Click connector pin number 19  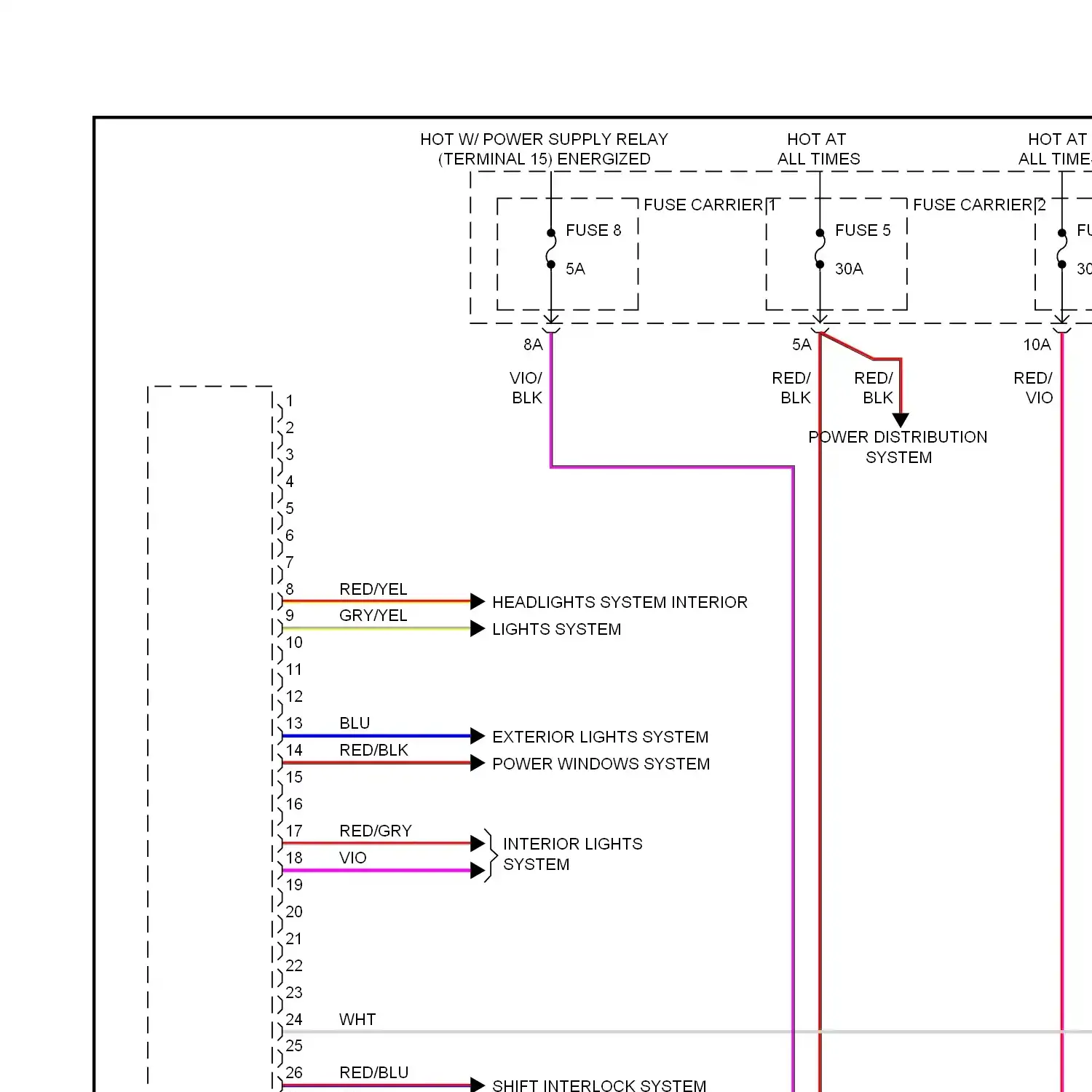pyautogui.click(x=294, y=885)
